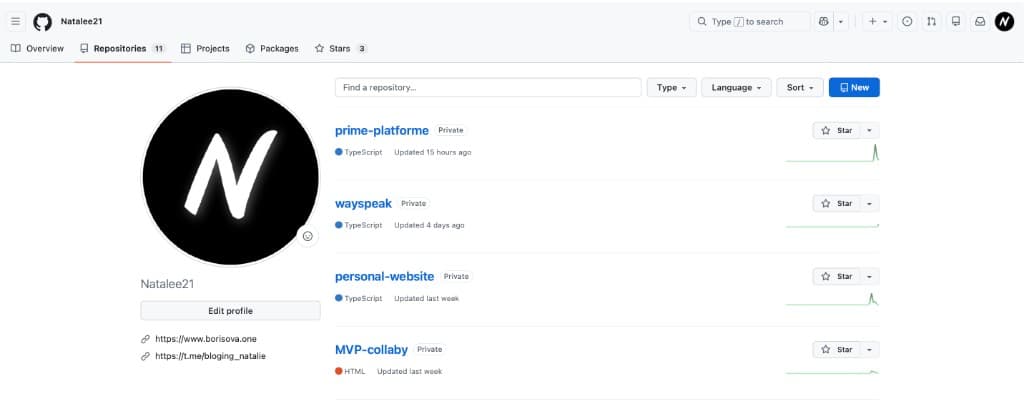Click the link icon beside borisova.one
The width and height of the screenshot is (1024, 404).
(146, 339)
